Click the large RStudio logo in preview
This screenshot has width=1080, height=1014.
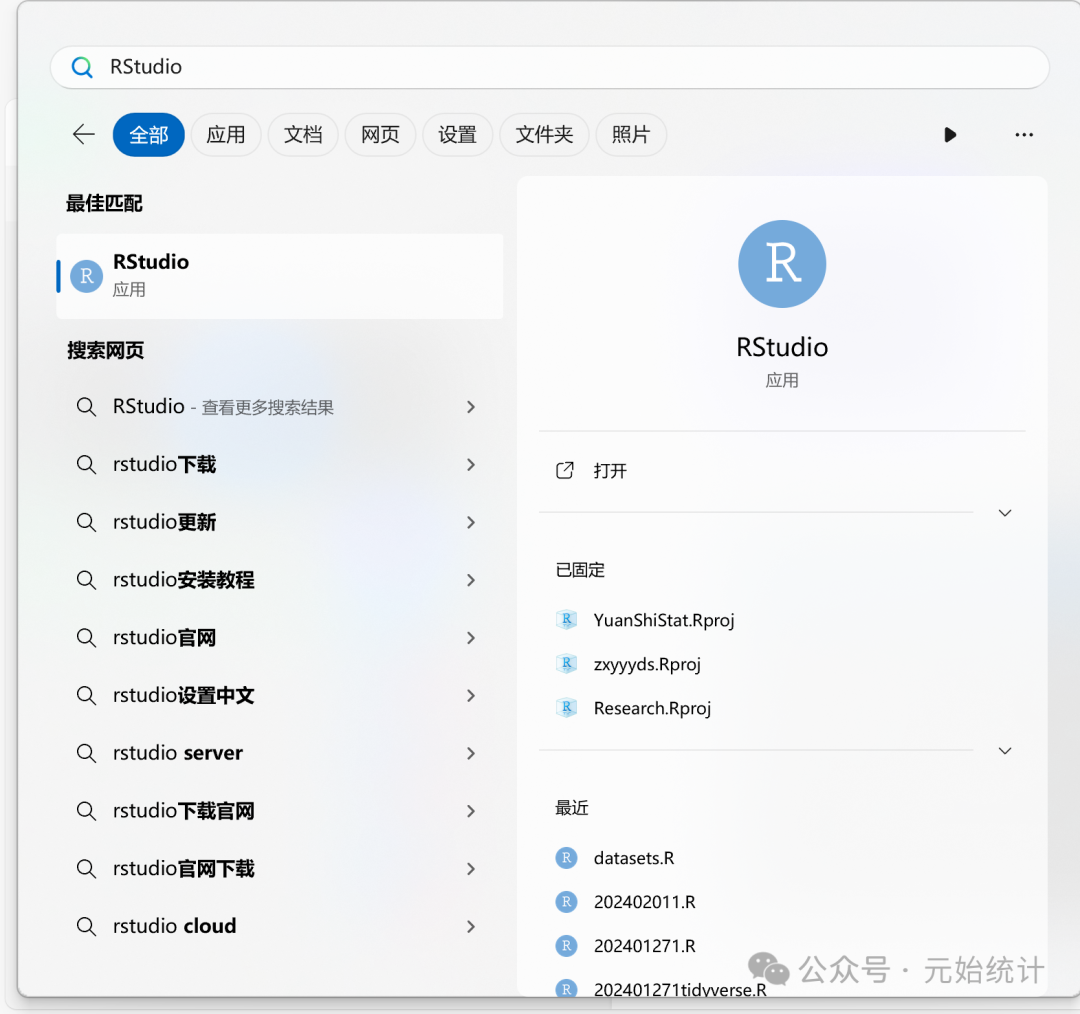pos(782,264)
